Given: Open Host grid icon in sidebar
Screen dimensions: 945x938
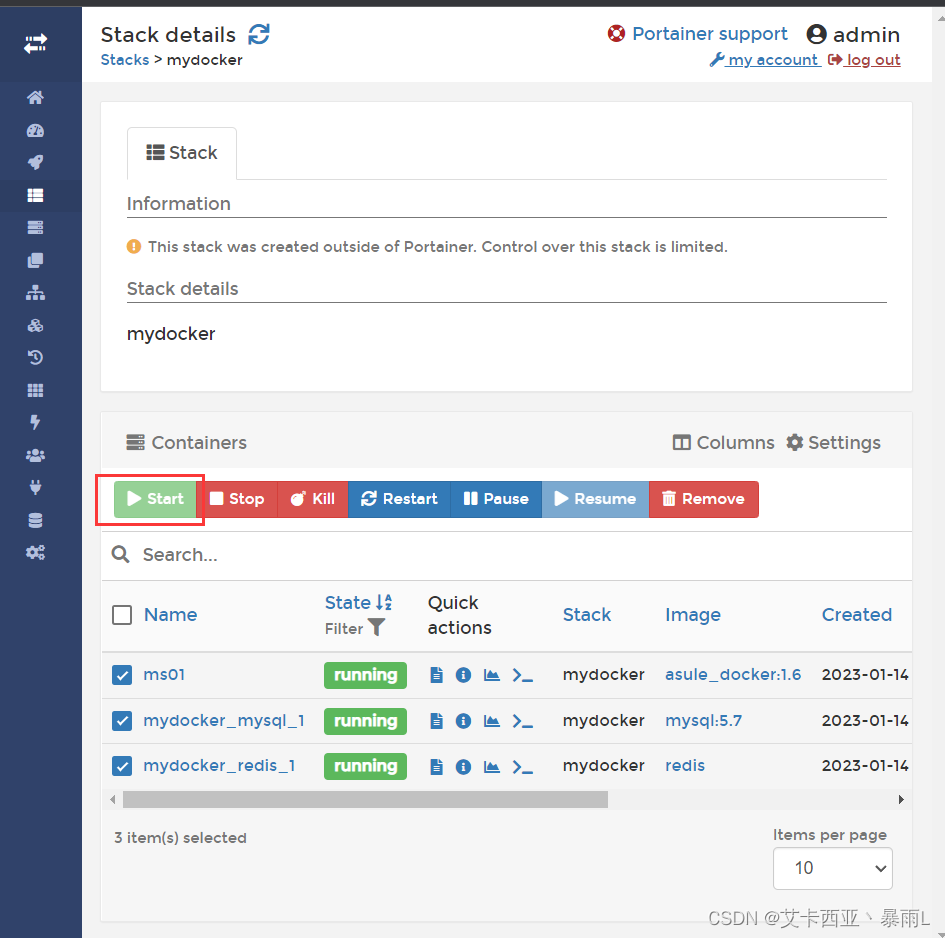Looking at the screenshot, I should [x=36, y=391].
